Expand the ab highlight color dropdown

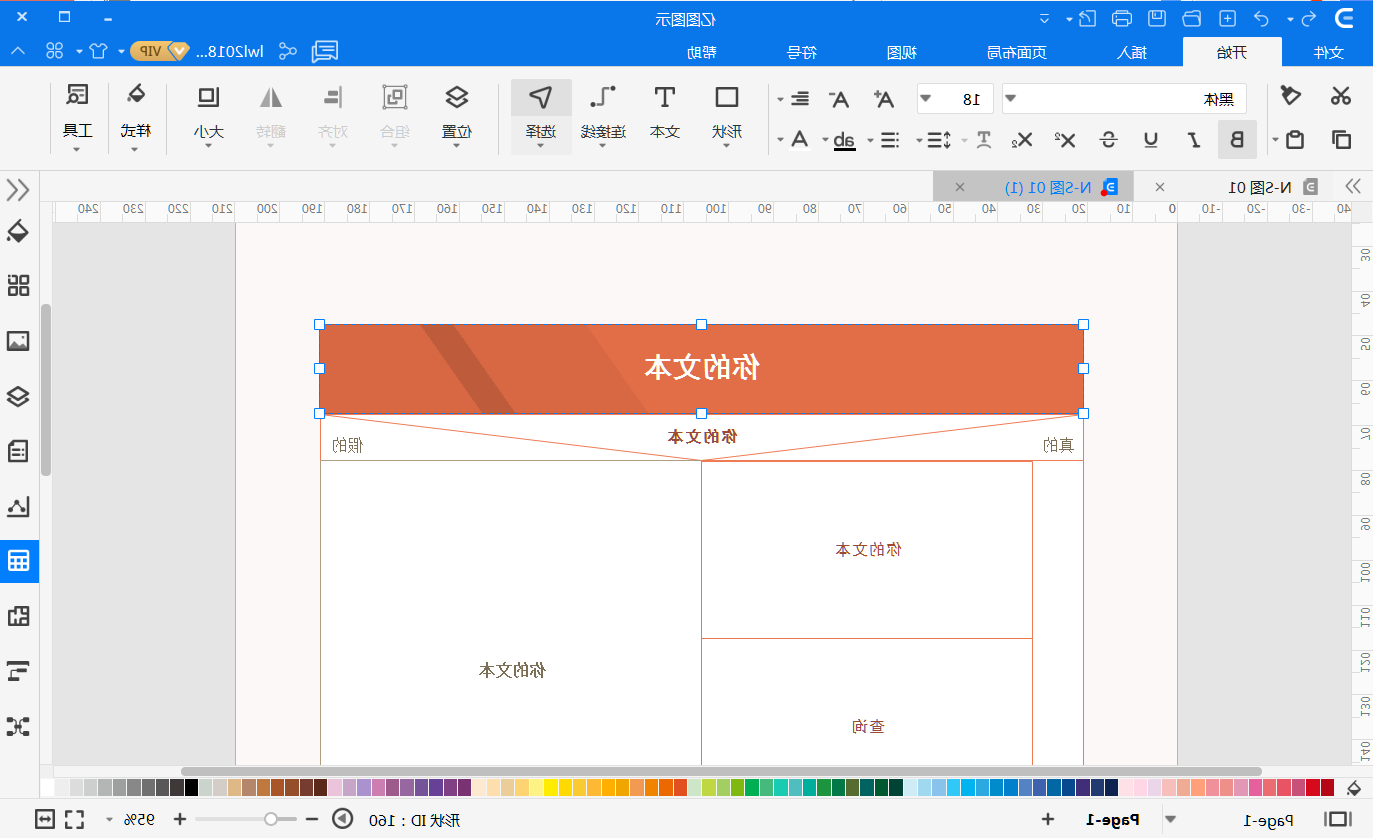(825, 140)
